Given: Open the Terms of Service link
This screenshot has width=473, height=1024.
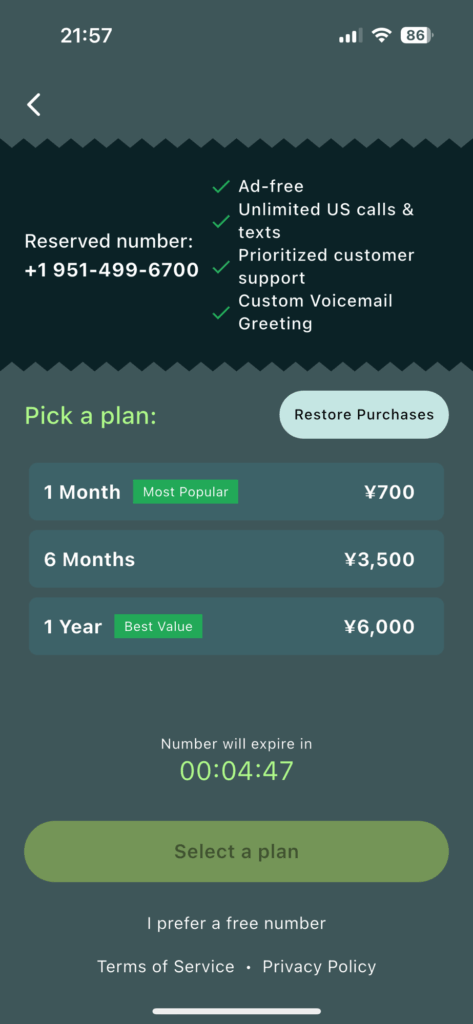Looking at the screenshot, I should pos(166,967).
